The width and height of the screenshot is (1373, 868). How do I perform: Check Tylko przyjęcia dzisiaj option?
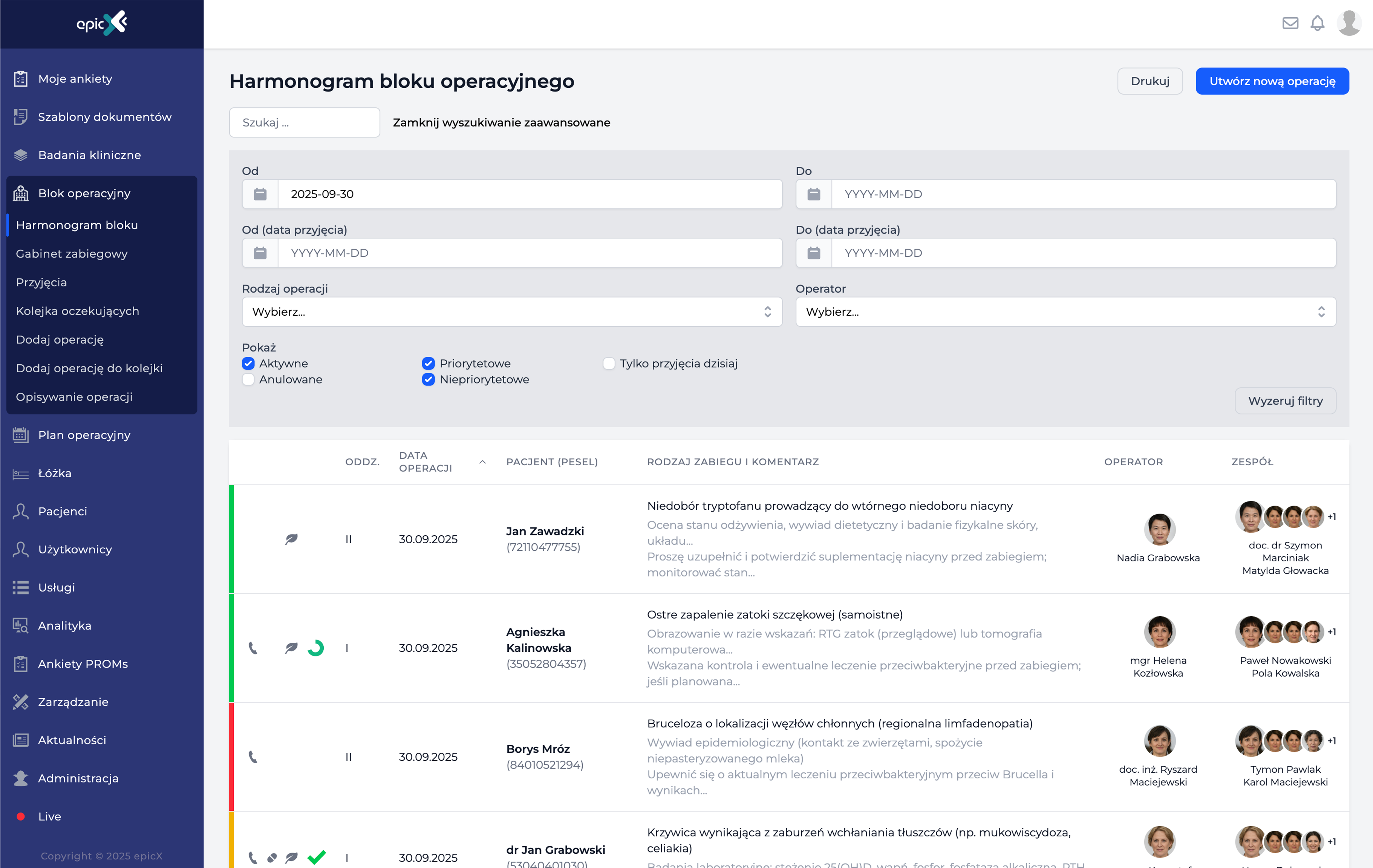pos(609,364)
